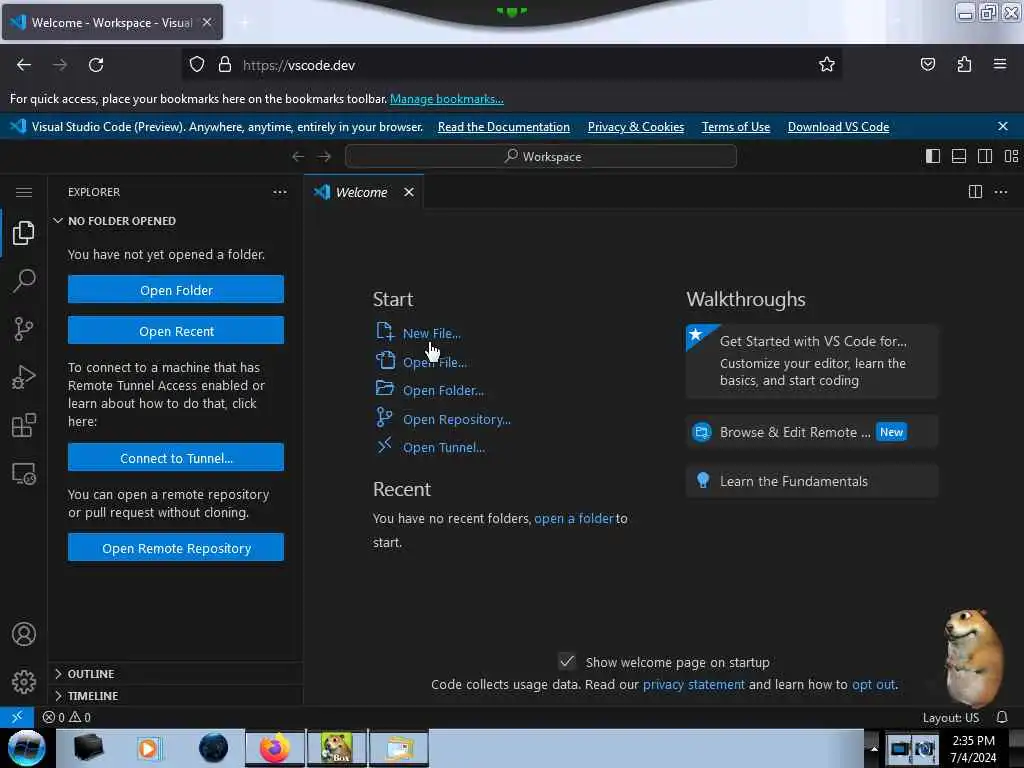Open Learn the Fundamentals walkthrough

[812, 481]
